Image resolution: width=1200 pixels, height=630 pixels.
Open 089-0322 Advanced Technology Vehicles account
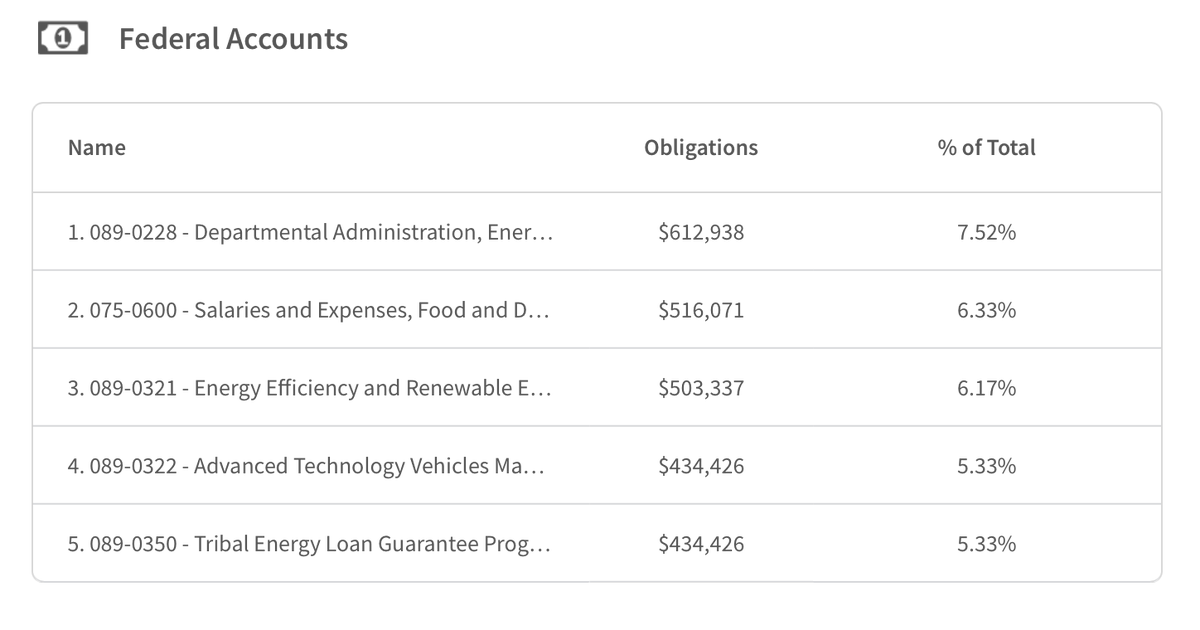306,466
